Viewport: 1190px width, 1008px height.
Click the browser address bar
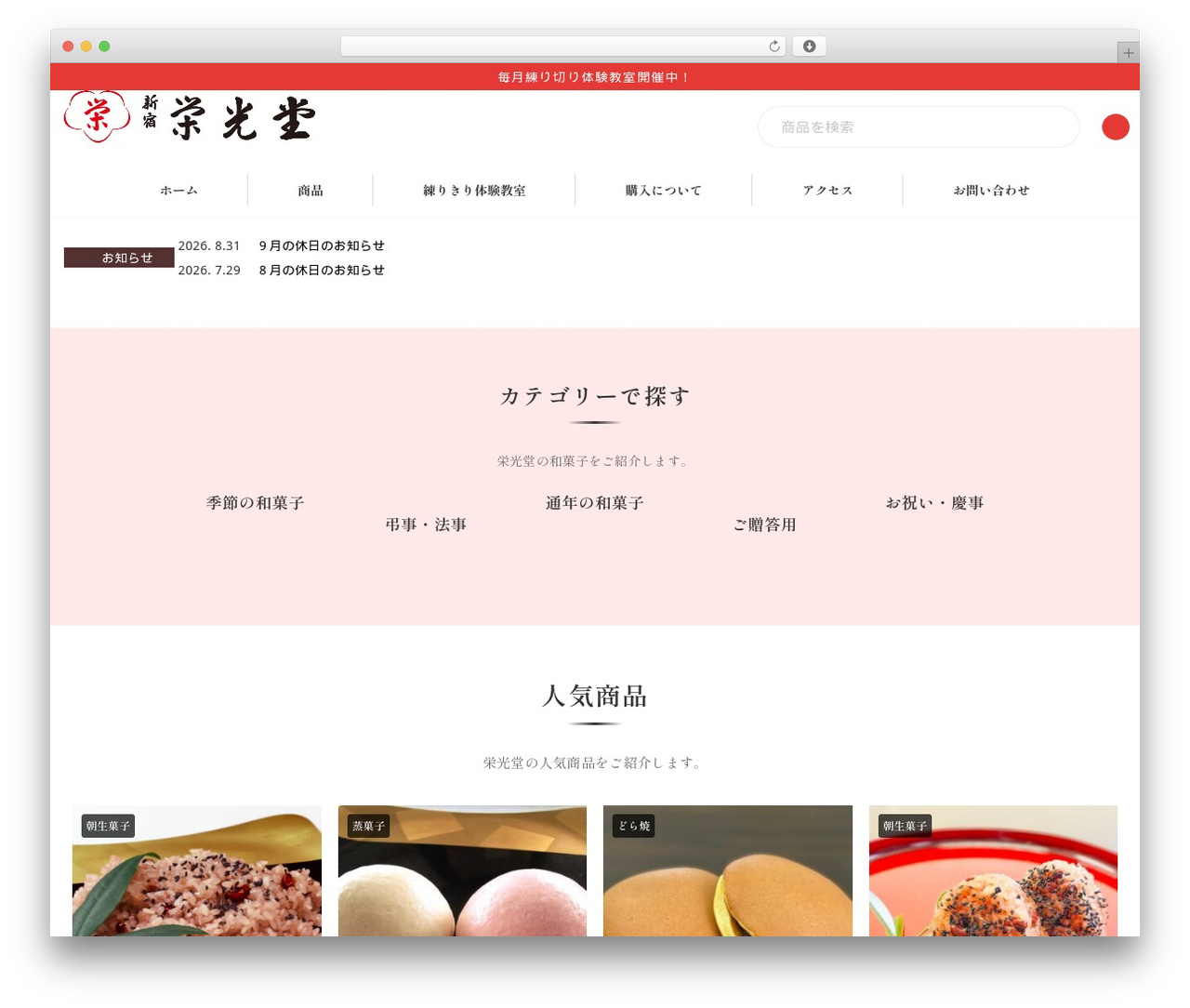pos(563,46)
